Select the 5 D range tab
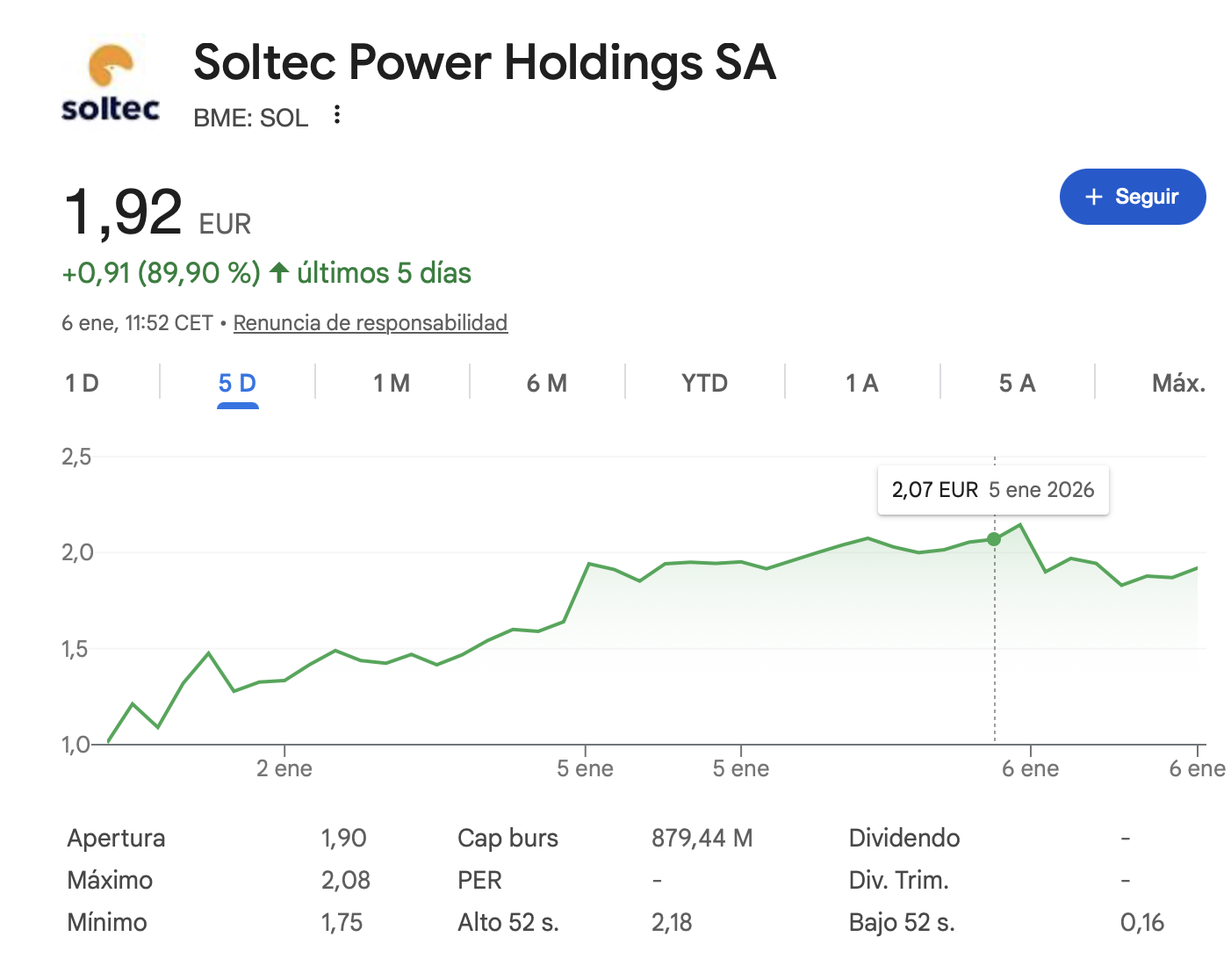 (237, 384)
